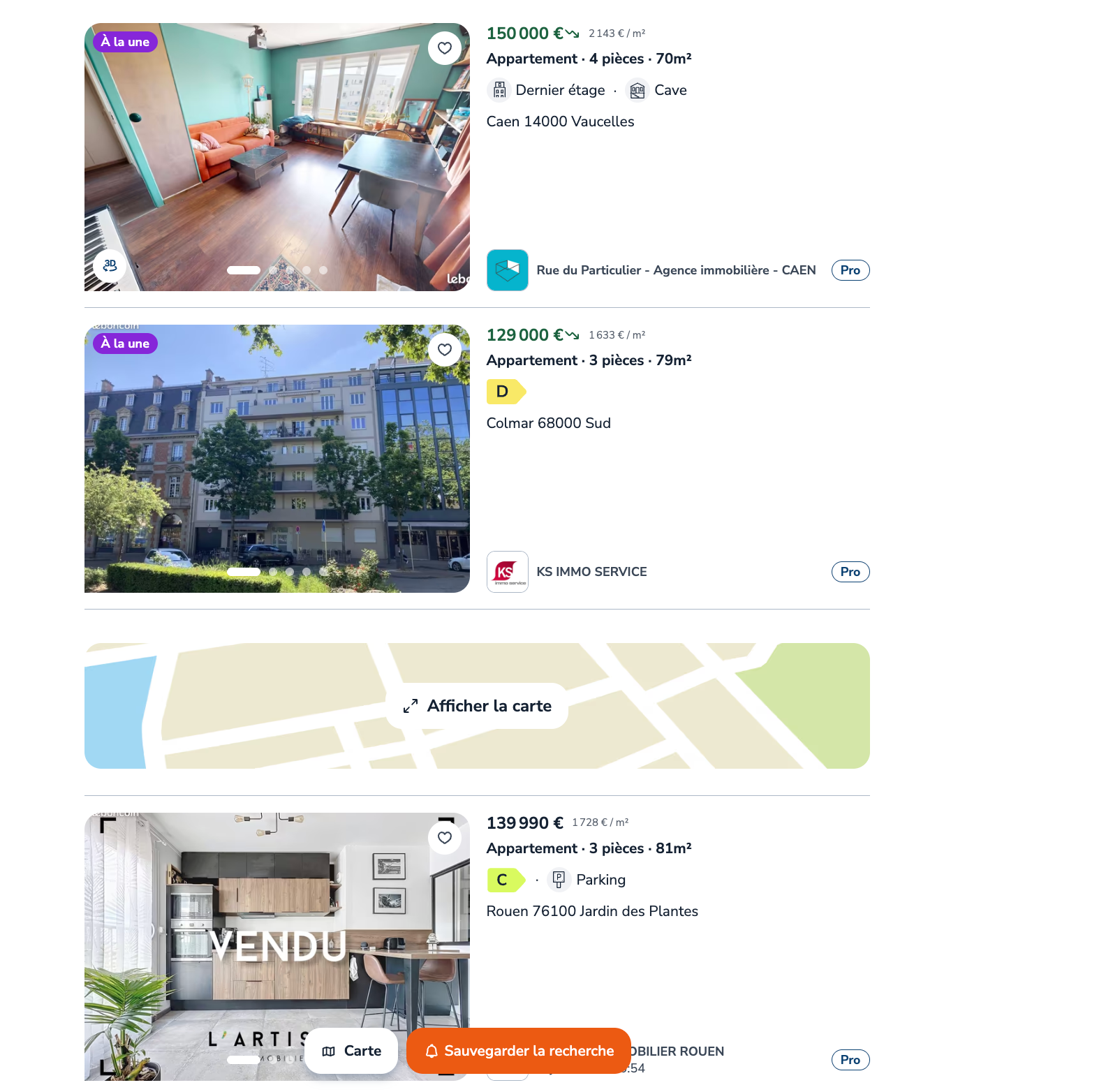Open the 3D virtual tour icon on Caen photo

point(110,265)
